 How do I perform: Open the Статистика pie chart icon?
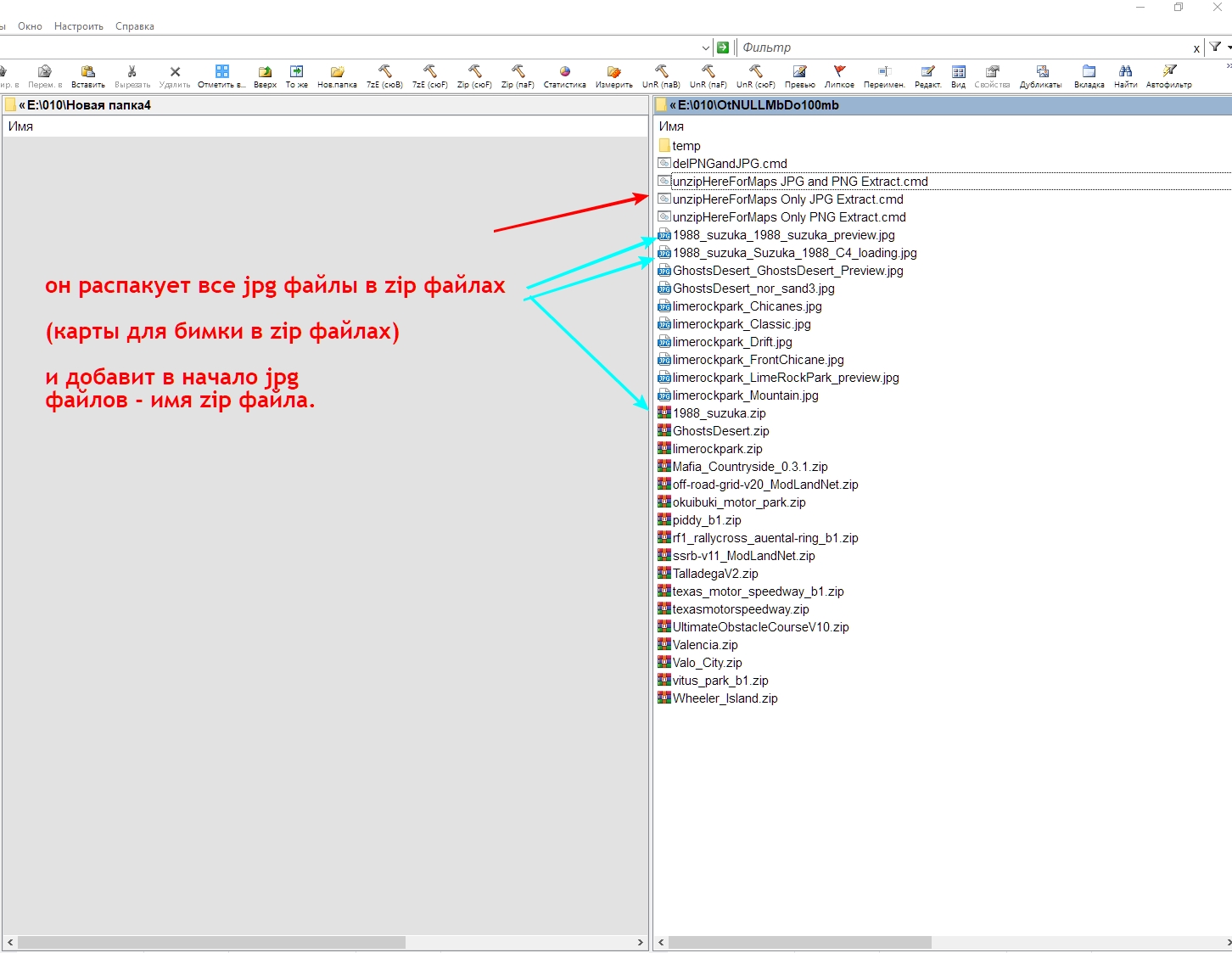[564, 71]
